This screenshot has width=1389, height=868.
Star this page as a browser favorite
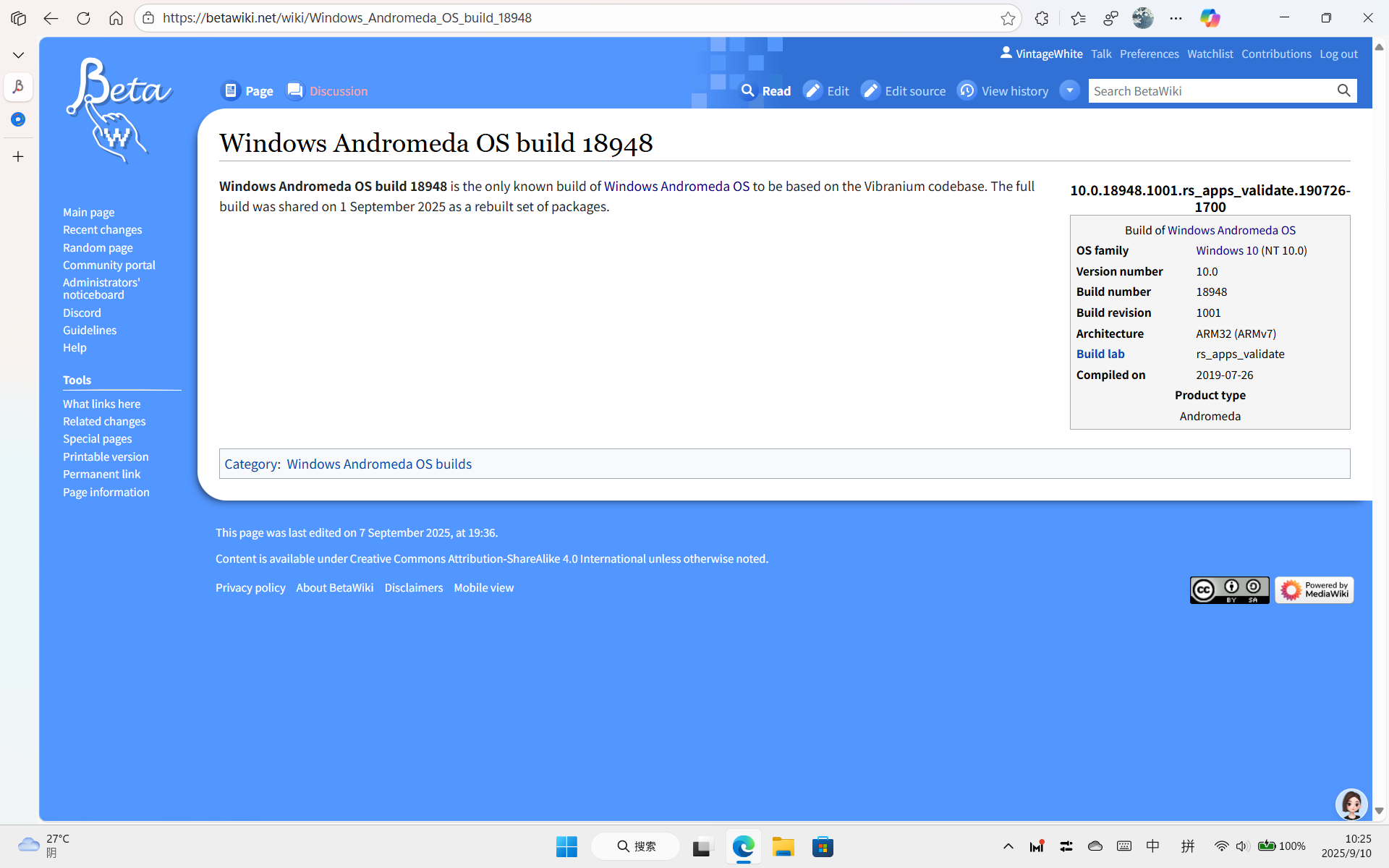1008,18
